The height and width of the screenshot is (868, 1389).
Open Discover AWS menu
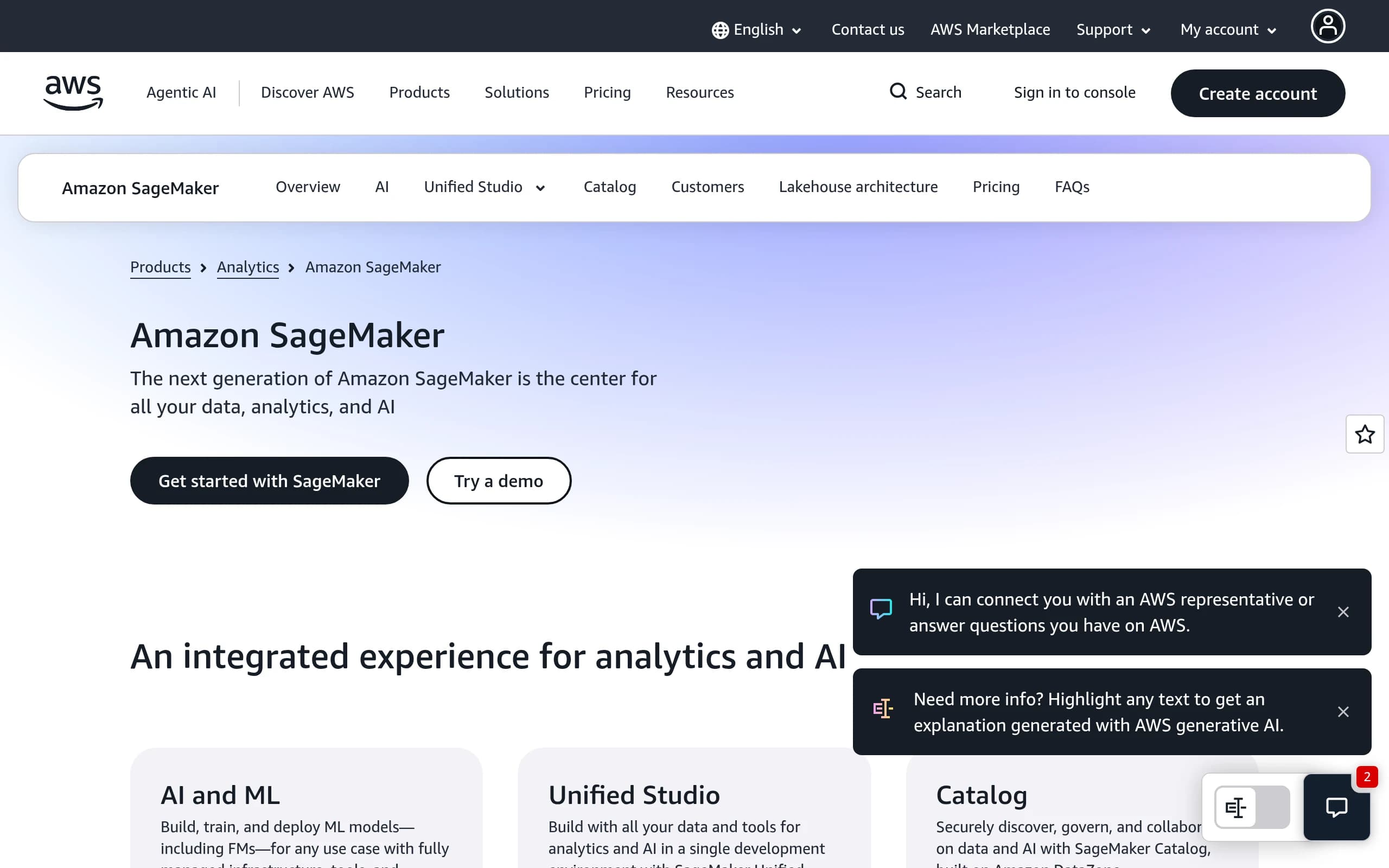point(308,92)
